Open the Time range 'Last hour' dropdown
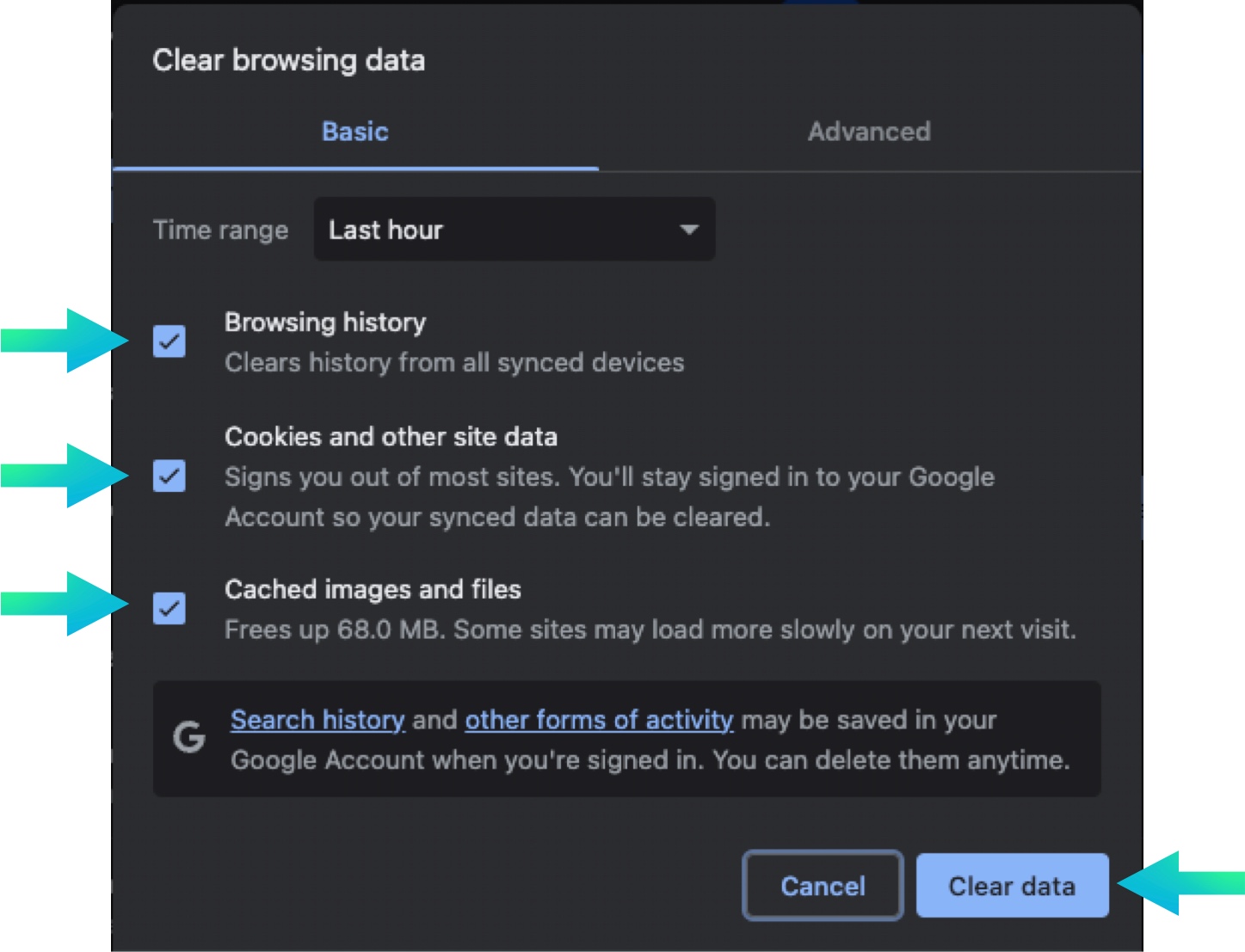 point(514,230)
